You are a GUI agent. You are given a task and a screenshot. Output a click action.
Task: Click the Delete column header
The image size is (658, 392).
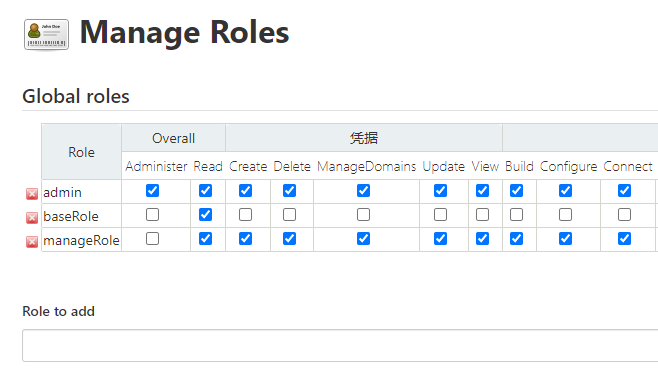[x=292, y=166]
